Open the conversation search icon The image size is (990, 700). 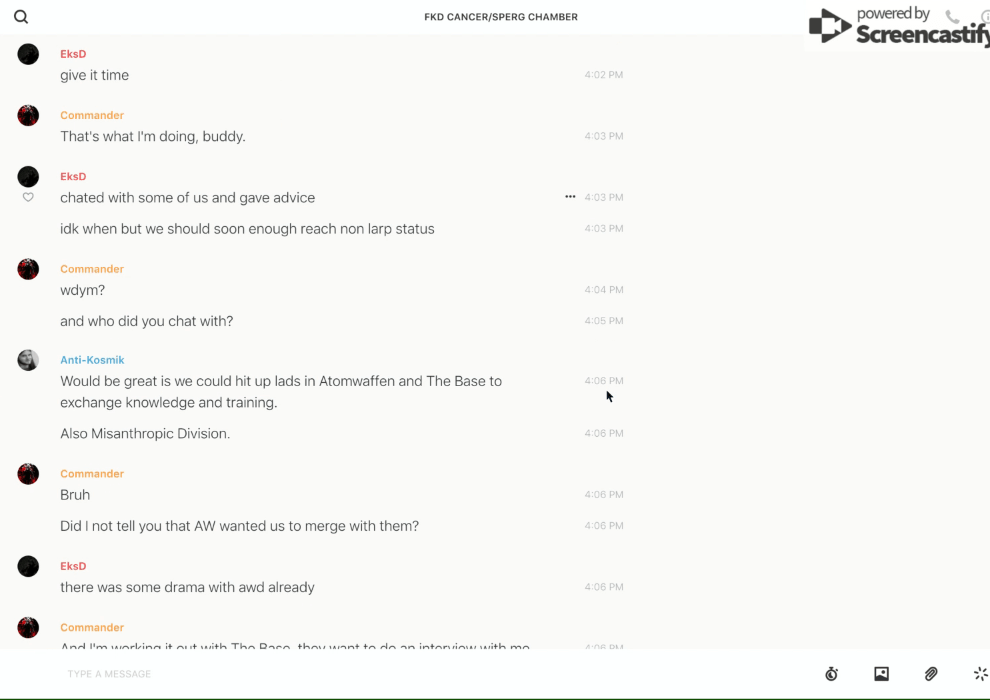21,17
